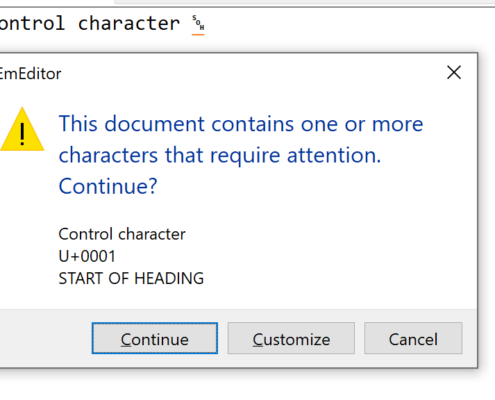The image size is (495, 400).
Task: Click the U+0001 code point text
Action: (87, 256)
